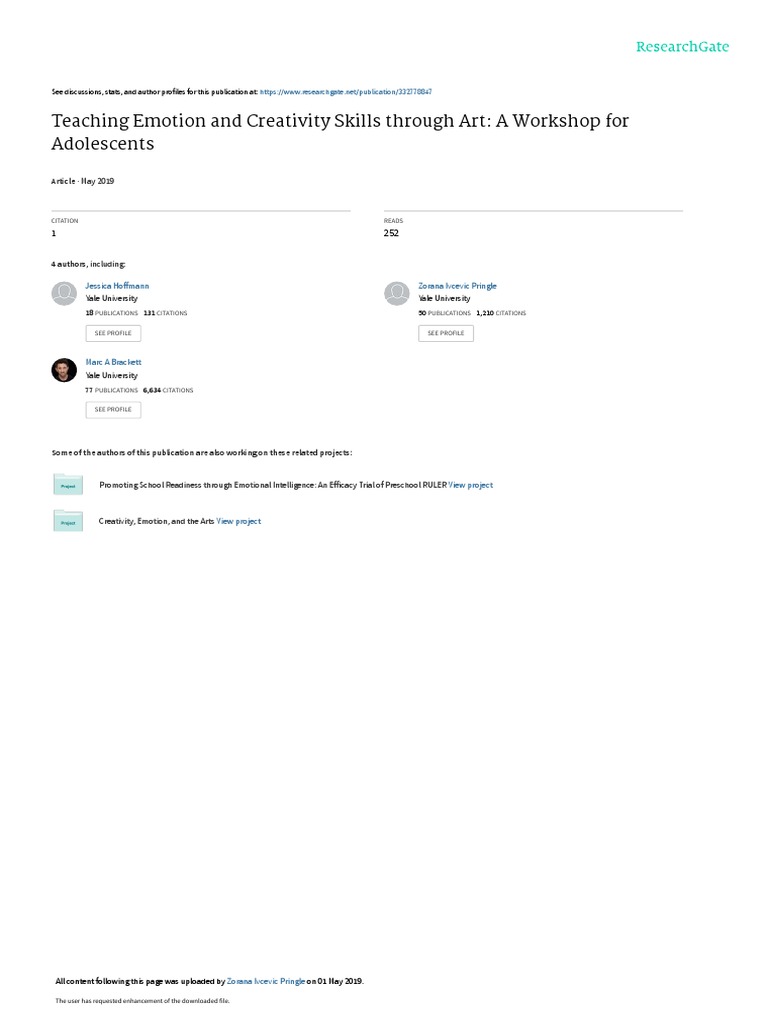Follow View project link for Preschool RULER
768x1024 pixels.
[x=471, y=485]
